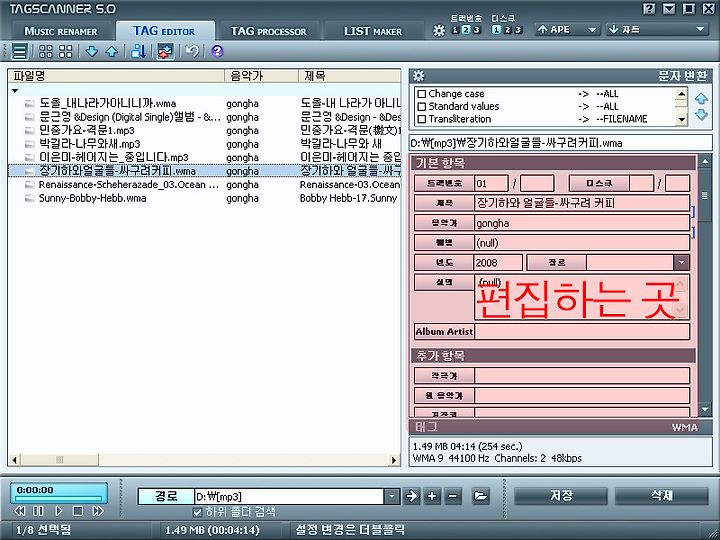This screenshot has height=540, width=720.
Task: Browse for folder with folder icon
Action: pos(480,496)
